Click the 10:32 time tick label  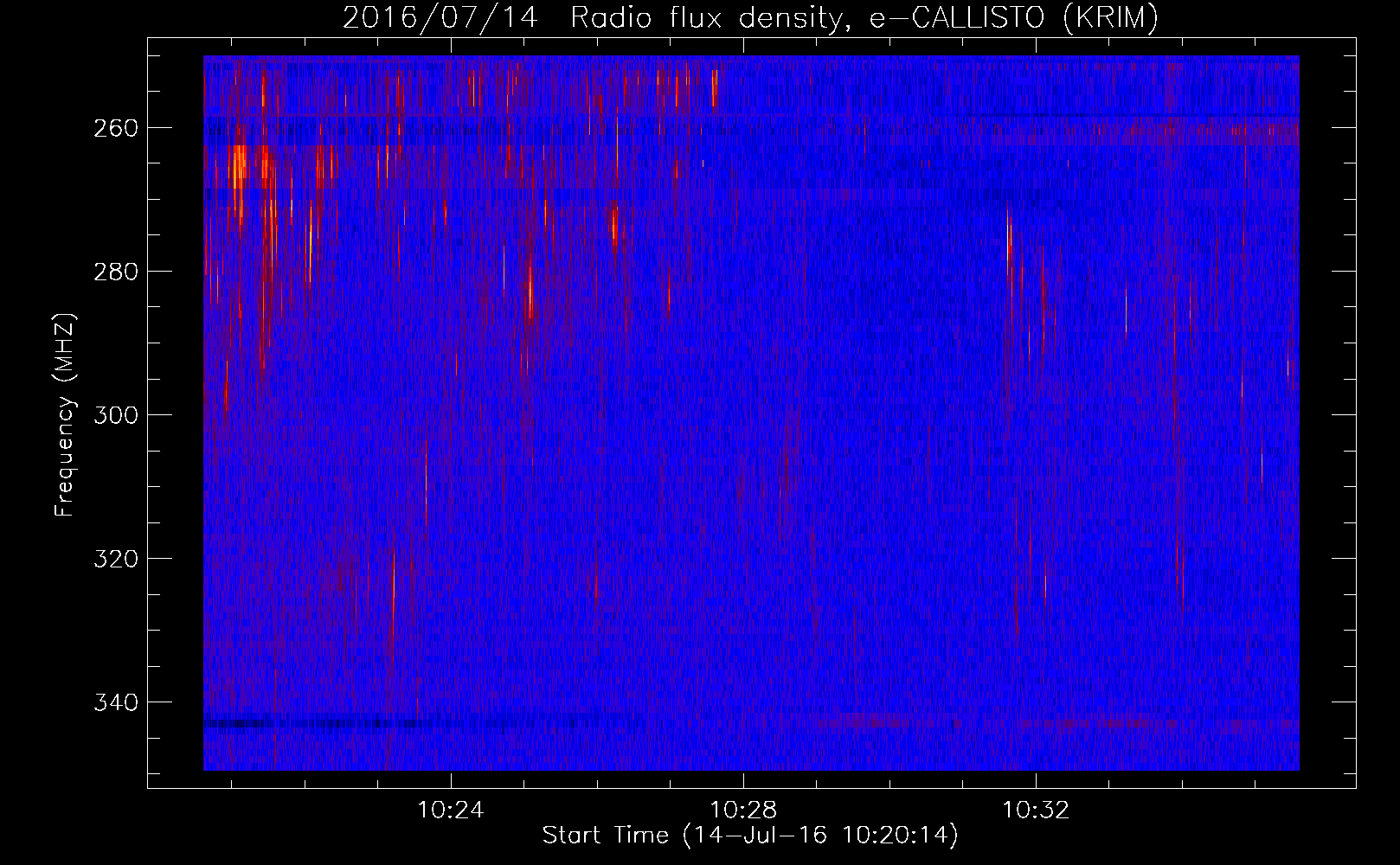click(x=1036, y=811)
